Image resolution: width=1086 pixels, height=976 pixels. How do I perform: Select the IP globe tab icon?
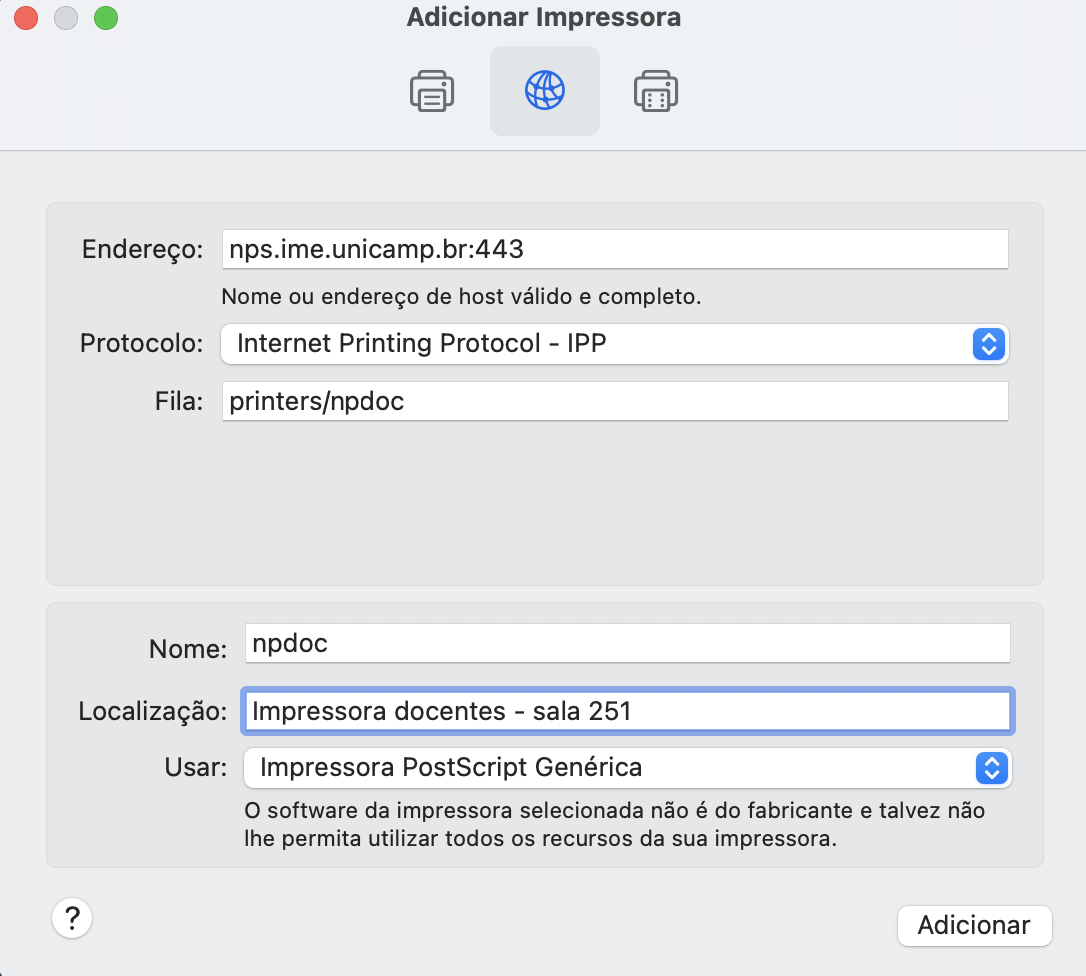click(544, 91)
